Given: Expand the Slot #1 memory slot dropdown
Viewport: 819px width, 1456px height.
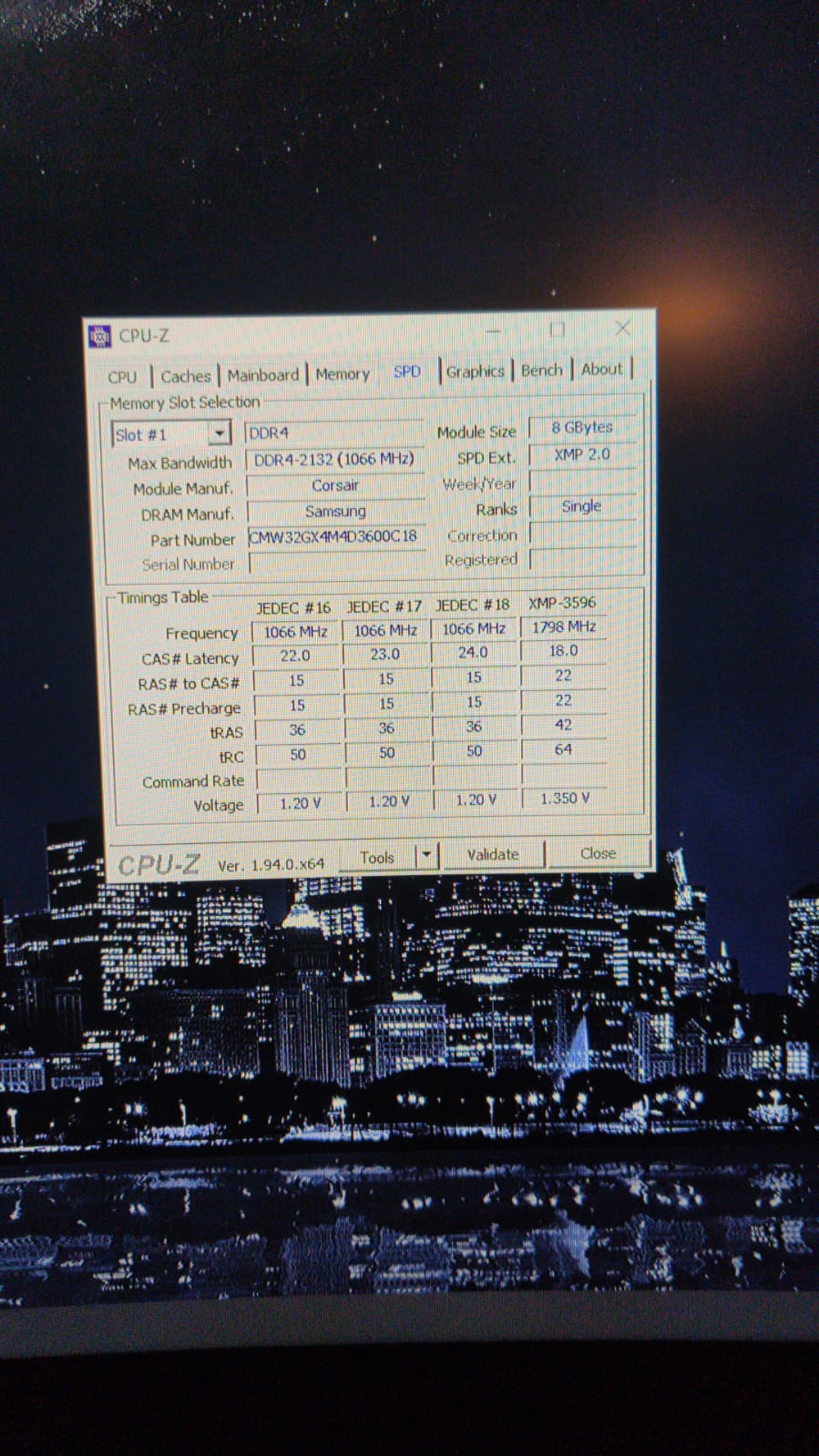Looking at the screenshot, I should (220, 433).
